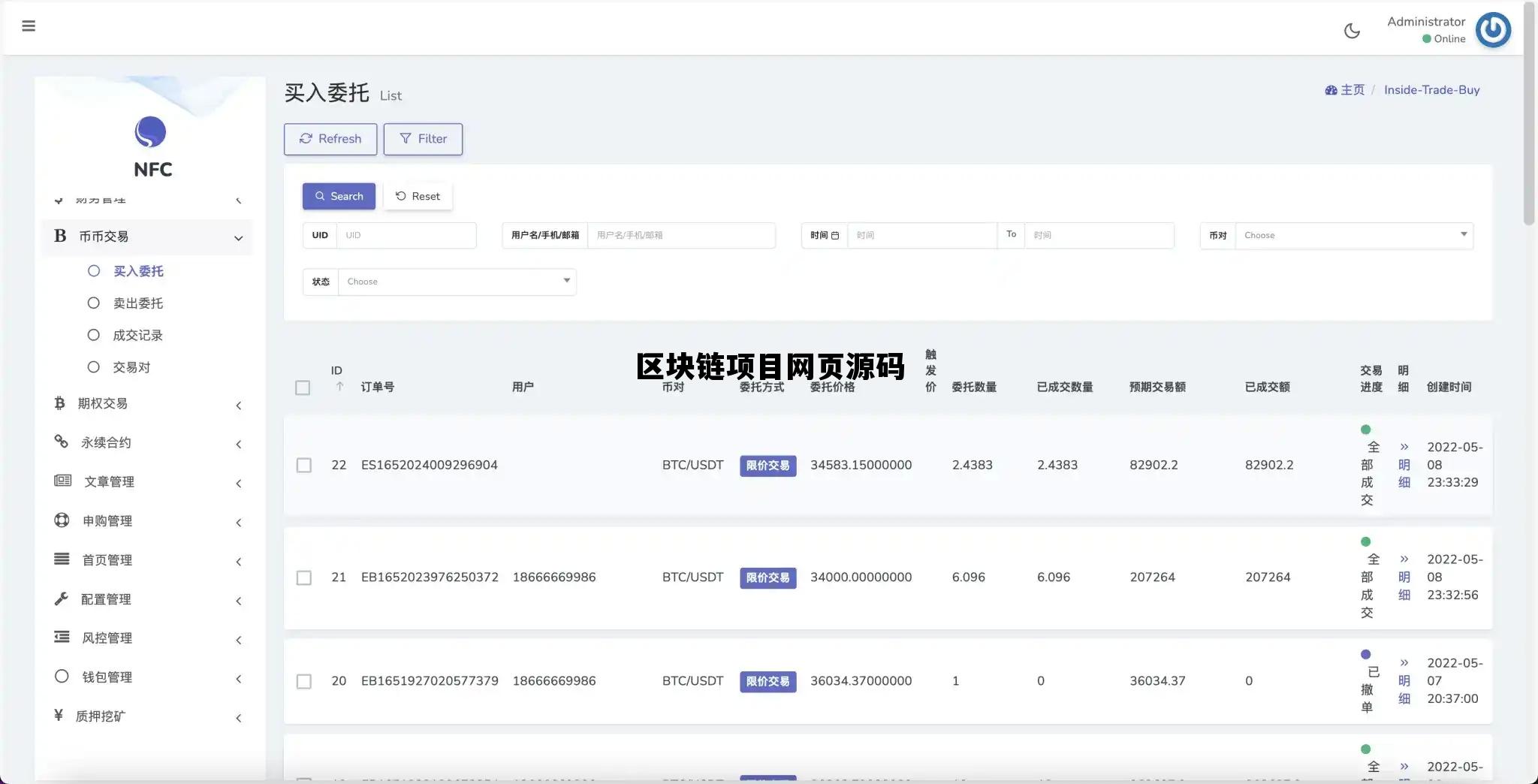The height and width of the screenshot is (784, 1538).
Task: Check the select-all checkbox in table header
Action: click(303, 387)
